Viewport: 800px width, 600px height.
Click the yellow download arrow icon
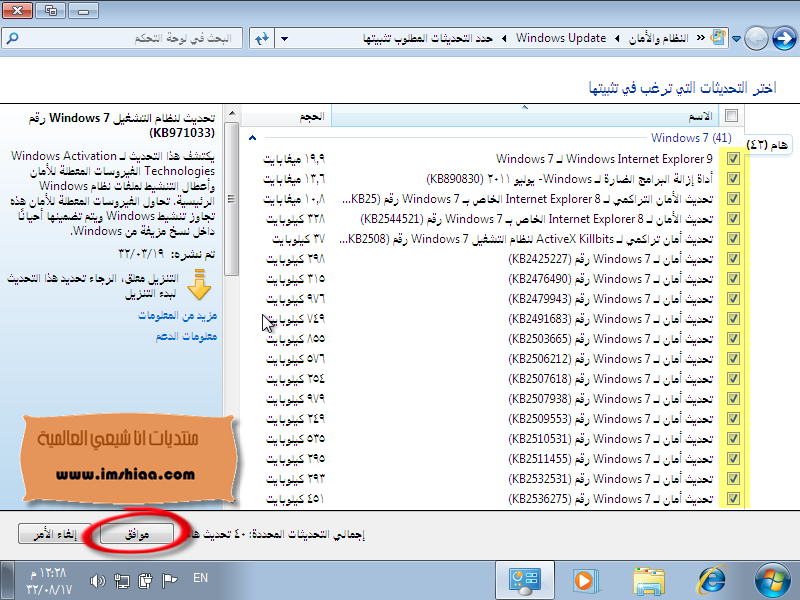(199, 284)
